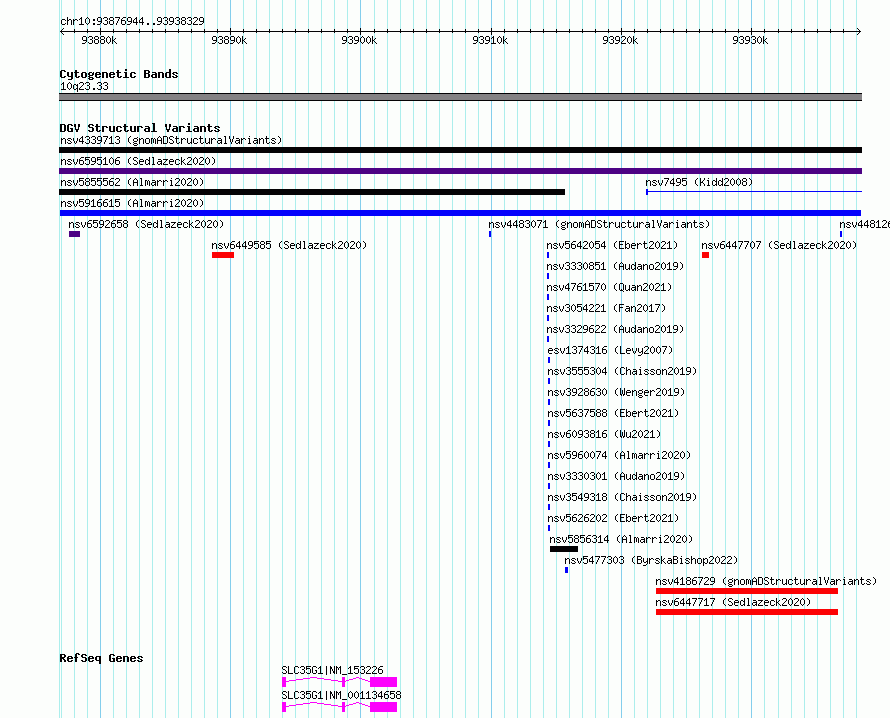Click the SLC35G1|NM_001134658 gene label
Screen dimensions: 890x718
tap(341, 695)
